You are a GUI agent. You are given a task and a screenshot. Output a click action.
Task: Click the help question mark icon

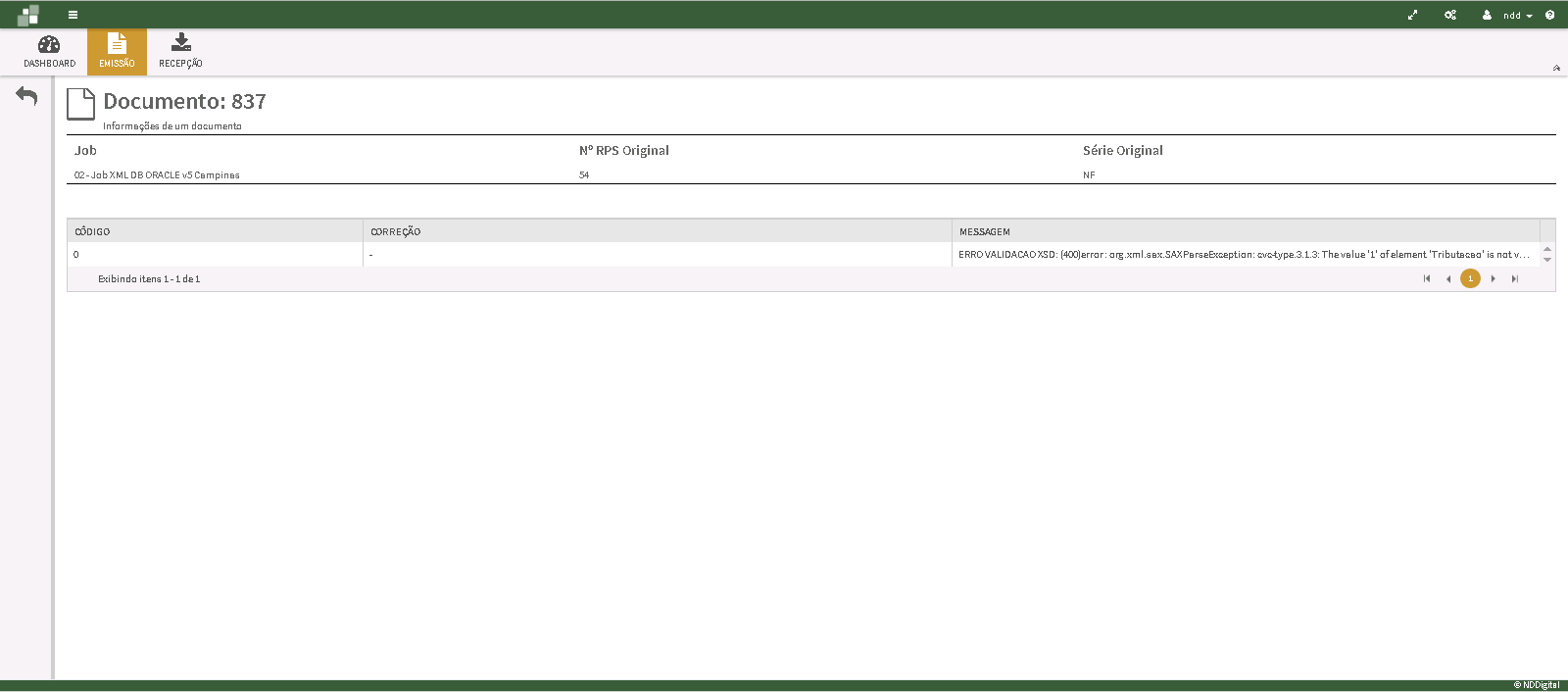(1549, 15)
